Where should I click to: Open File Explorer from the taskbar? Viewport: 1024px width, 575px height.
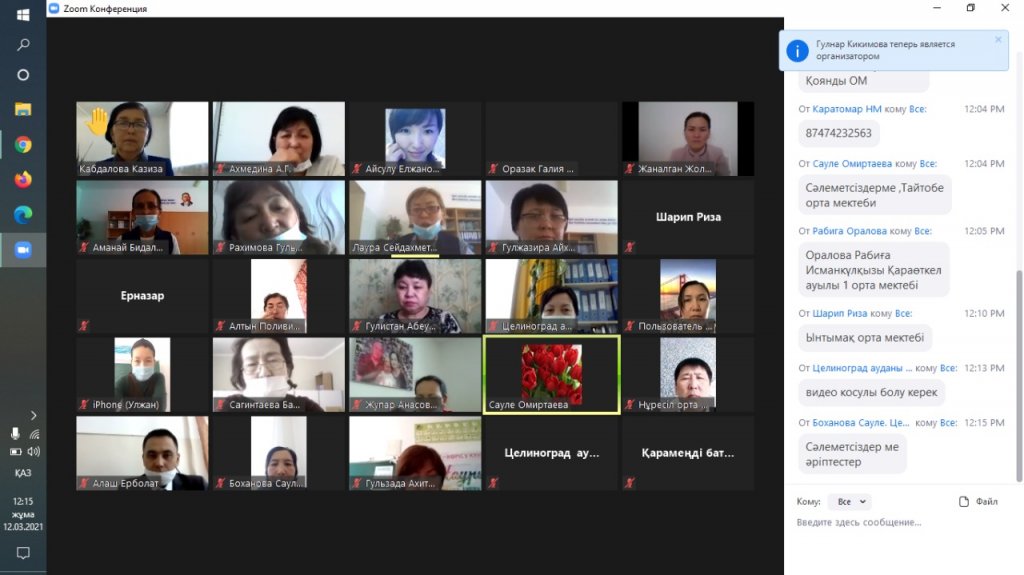pyautogui.click(x=22, y=109)
